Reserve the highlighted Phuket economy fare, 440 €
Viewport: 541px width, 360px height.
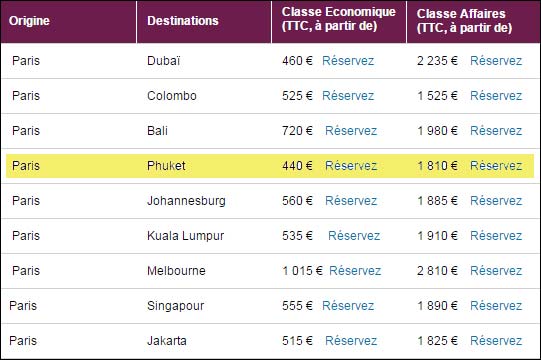click(x=351, y=166)
